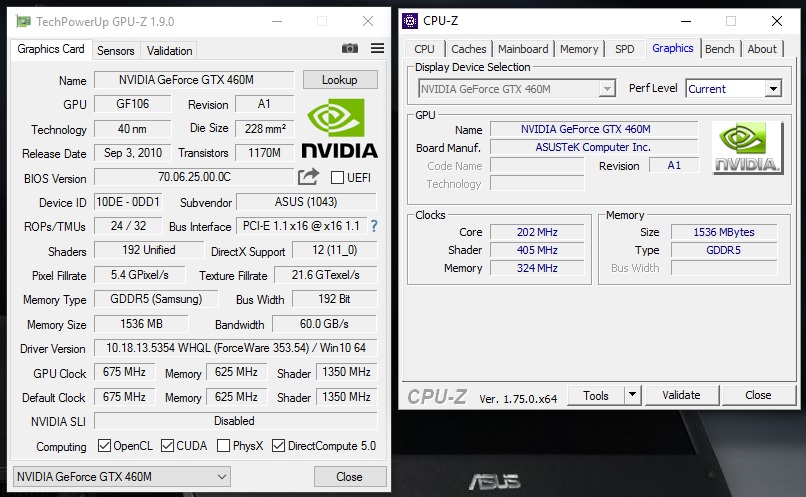806x497 pixels.
Task: Click the Board Manuf. ASUSTeK Computer Inc. value
Action: [x=594, y=147]
